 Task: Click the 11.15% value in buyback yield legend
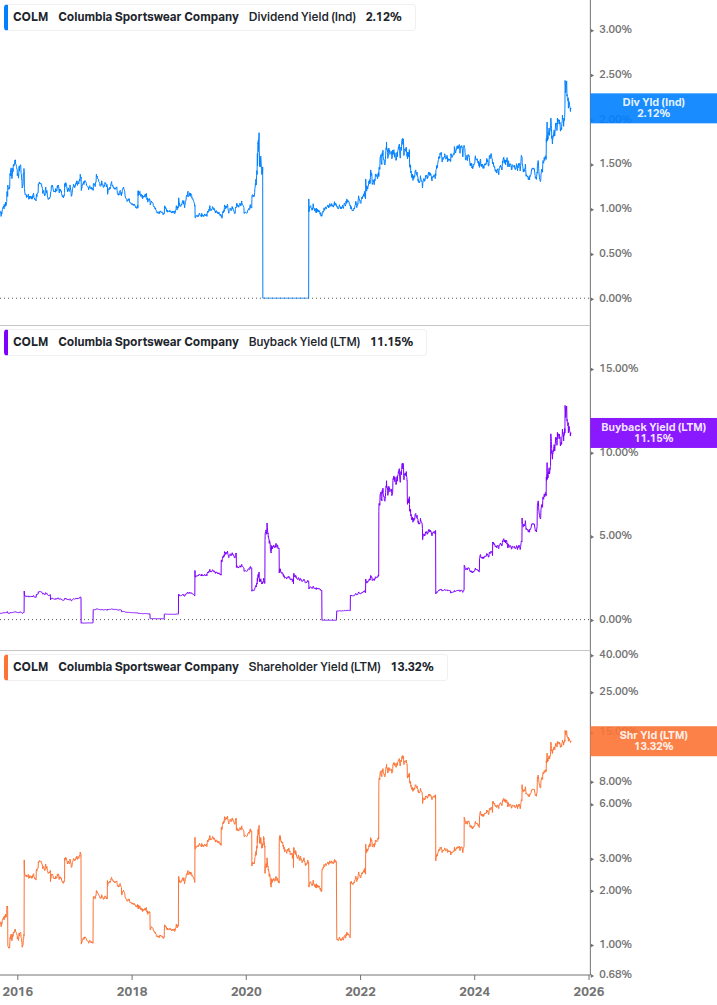(x=391, y=342)
